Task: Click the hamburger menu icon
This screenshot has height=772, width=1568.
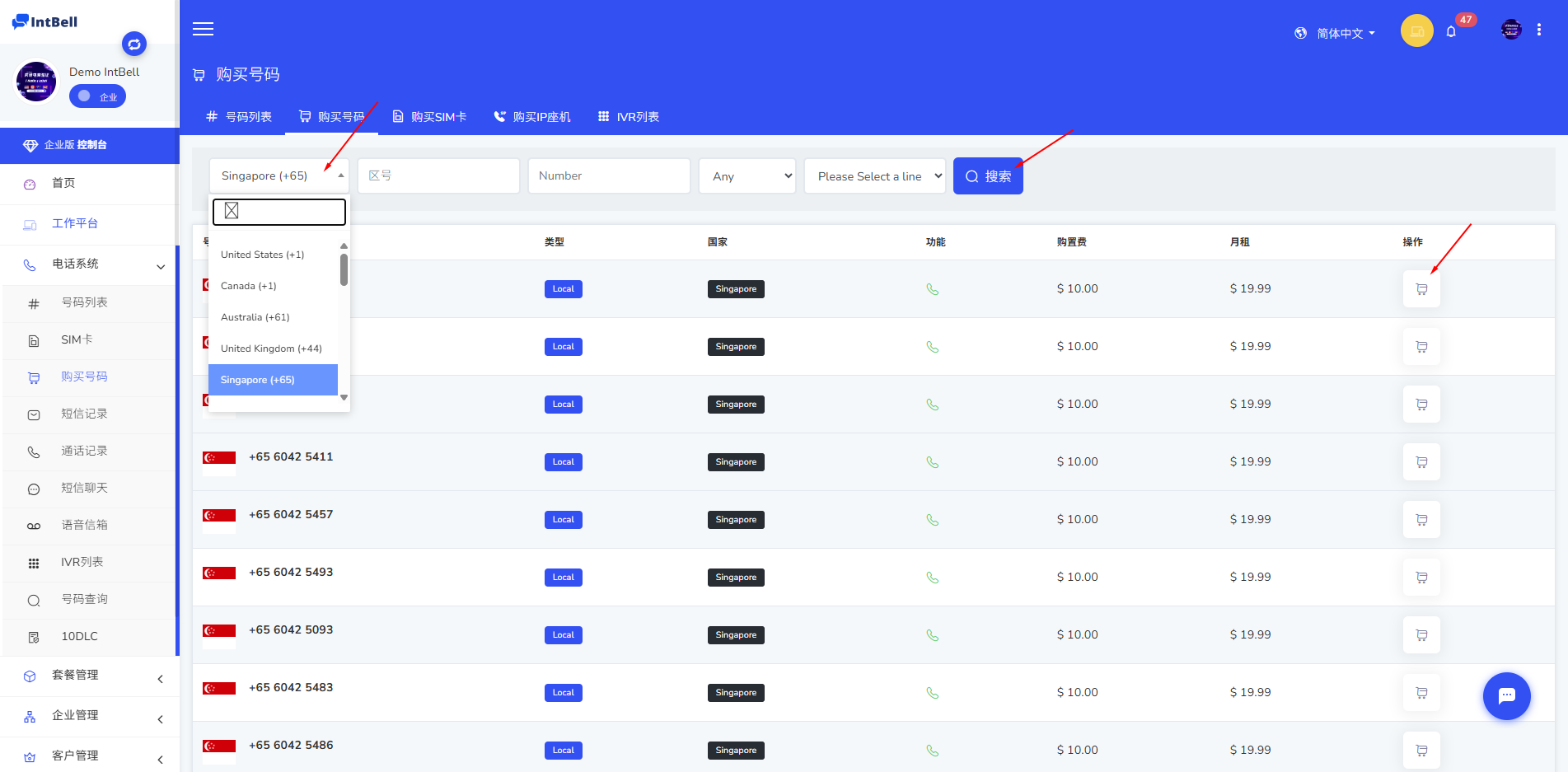Action: pos(203,30)
